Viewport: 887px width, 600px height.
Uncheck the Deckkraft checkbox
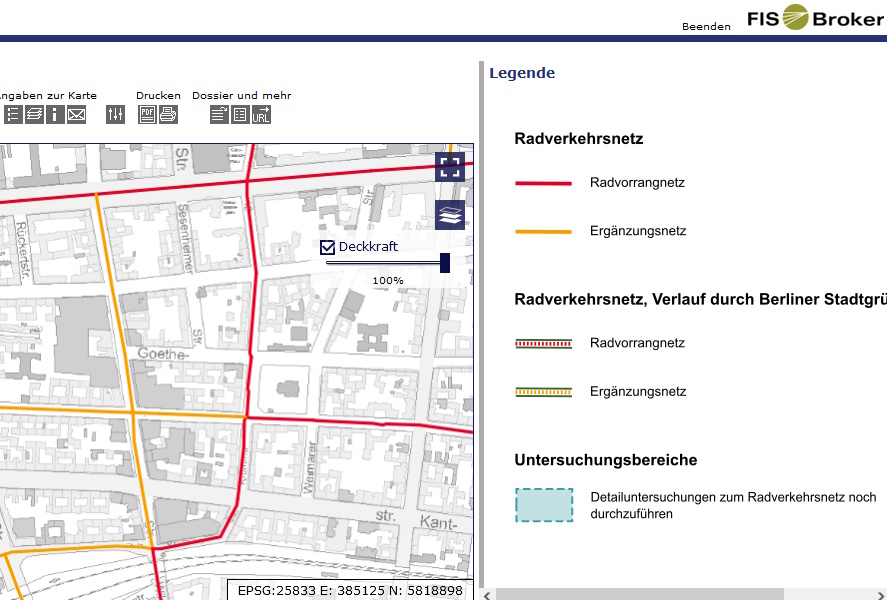pyautogui.click(x=327, y=247)
